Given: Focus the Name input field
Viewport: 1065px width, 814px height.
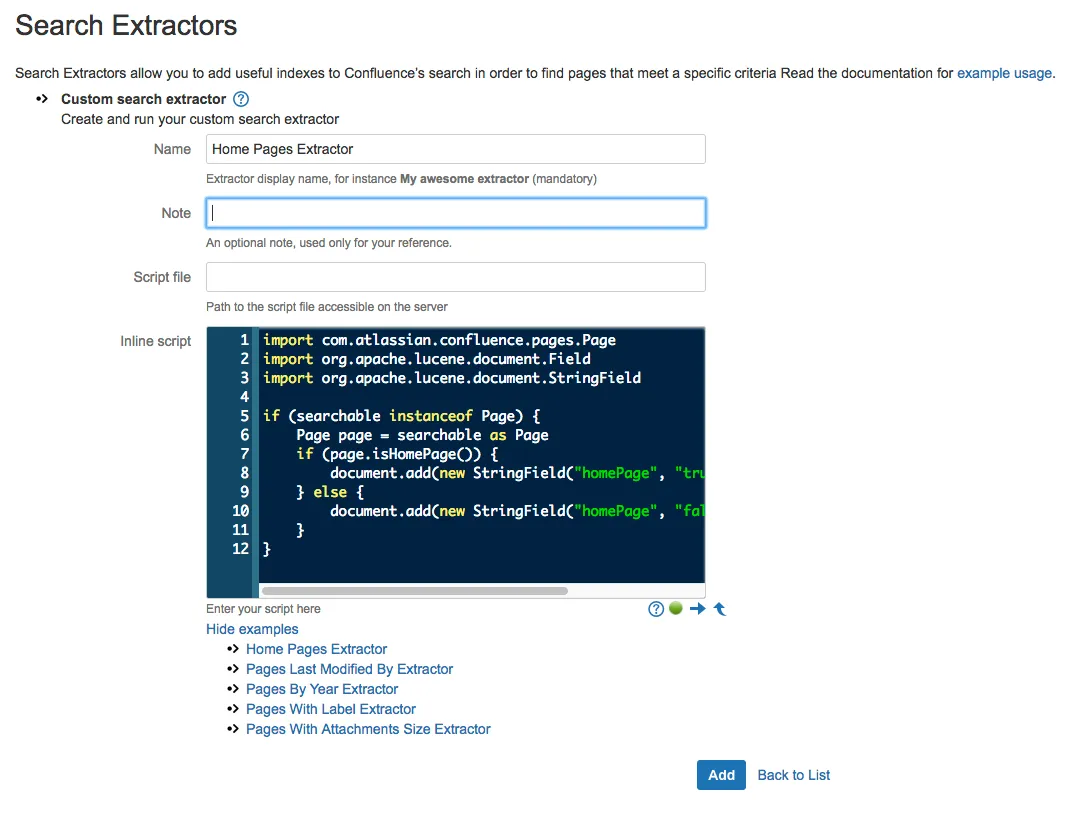Looking at the screenshot, I should tap(456, 149).
